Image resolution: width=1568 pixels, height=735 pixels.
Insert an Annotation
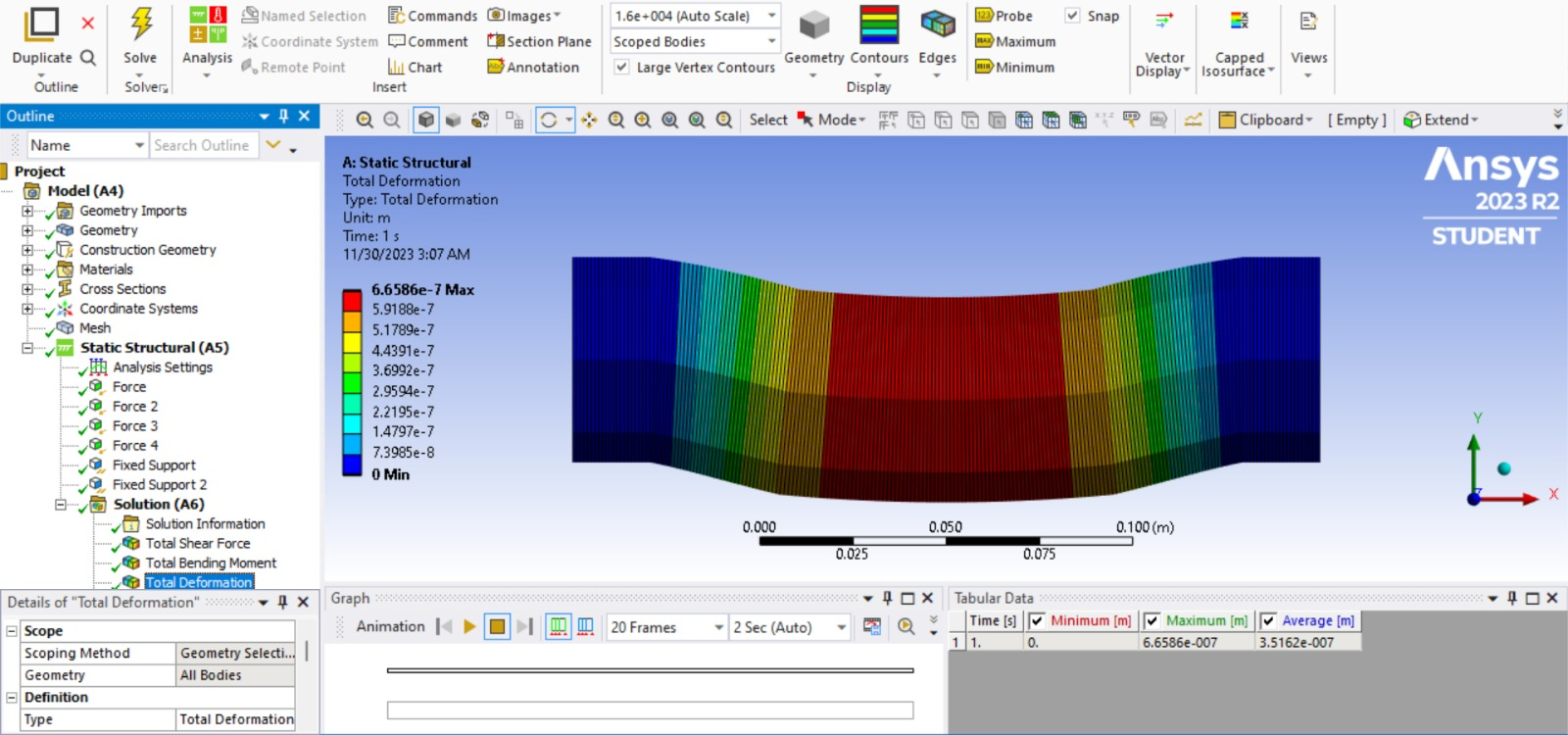click(x=533, y=67)
